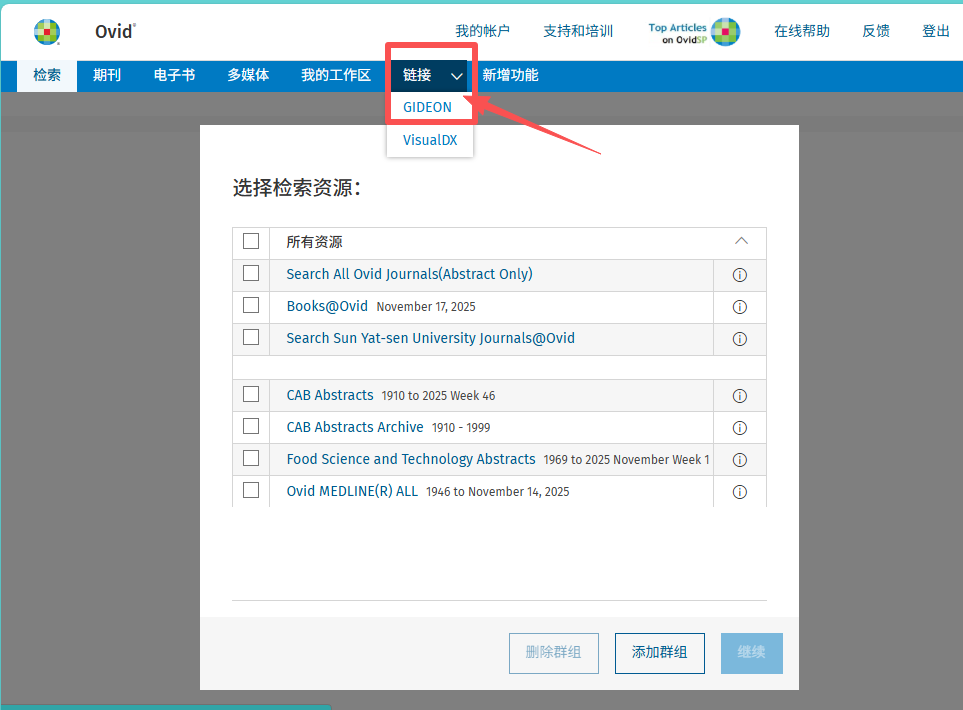Open 我的帐户 in top navigation
The height and width of the screenshot is (710, 963).
(482, 31)
